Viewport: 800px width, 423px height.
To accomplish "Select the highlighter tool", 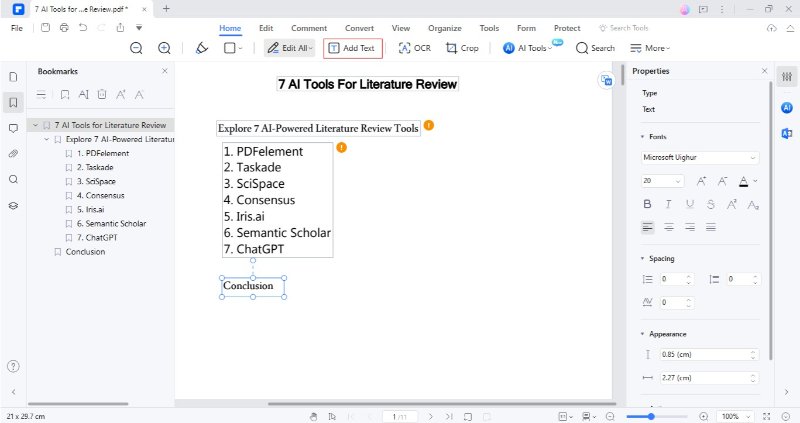I will click(x=202, y=48).
